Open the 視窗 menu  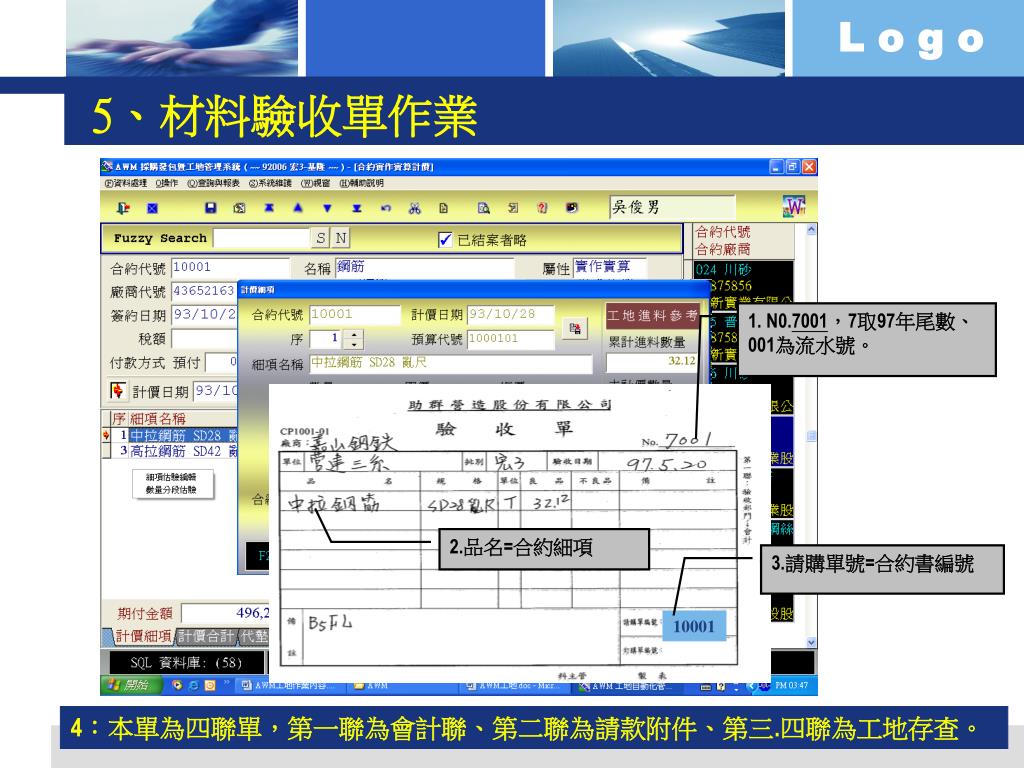[315, 184]
